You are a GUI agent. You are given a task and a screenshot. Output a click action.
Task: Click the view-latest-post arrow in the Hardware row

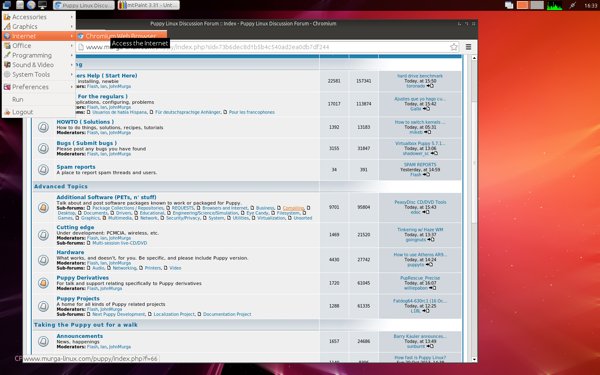click(429, 264)
